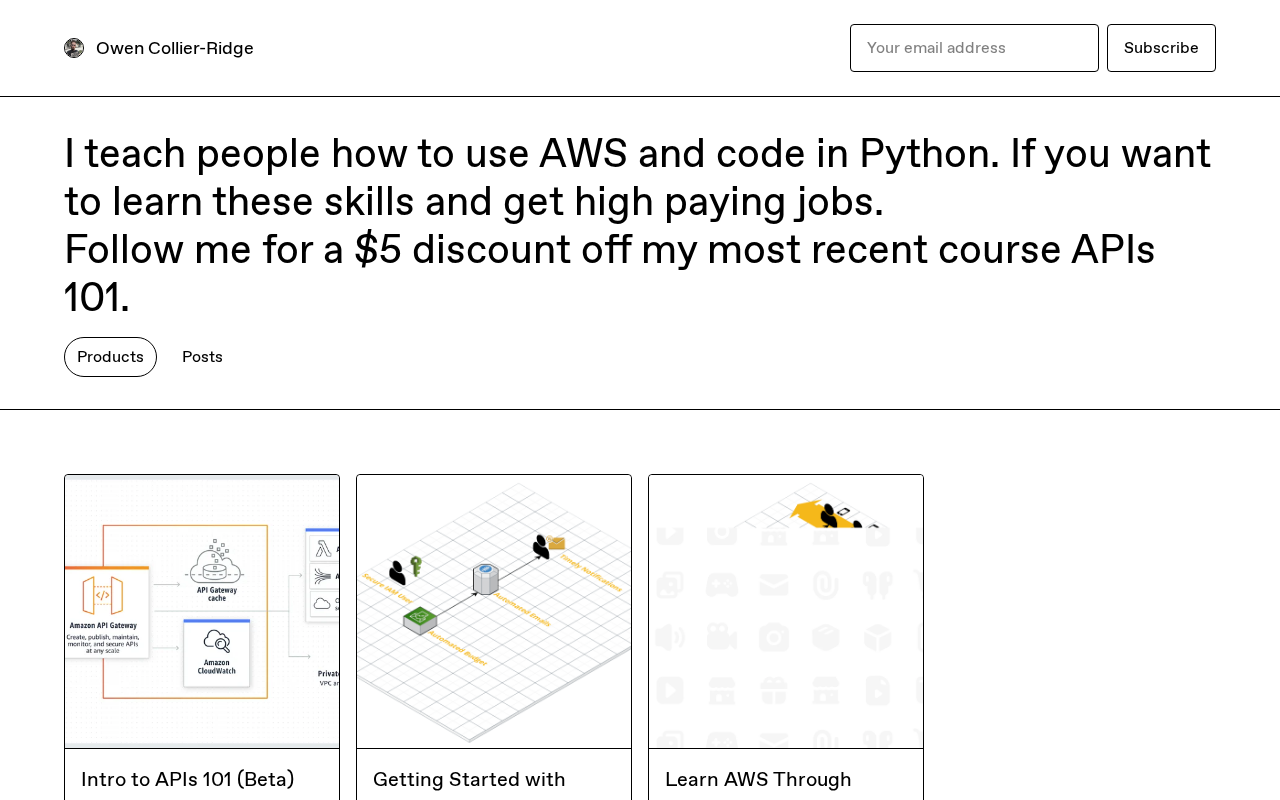Open Intro to APIs 101 (Beta) title

click(x=188, y=779)
